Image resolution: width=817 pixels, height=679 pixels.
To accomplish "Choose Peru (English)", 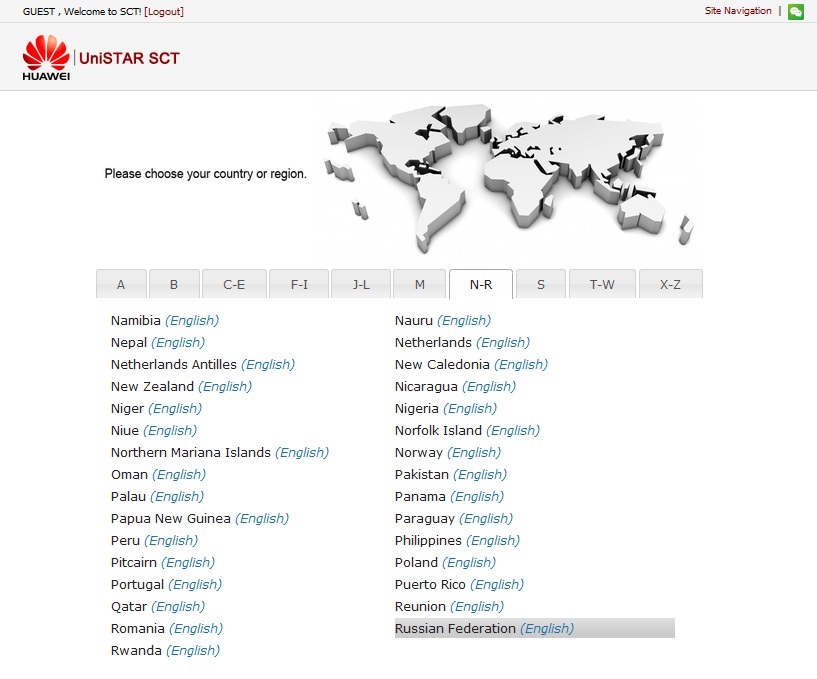I will (x=154, y=540).
